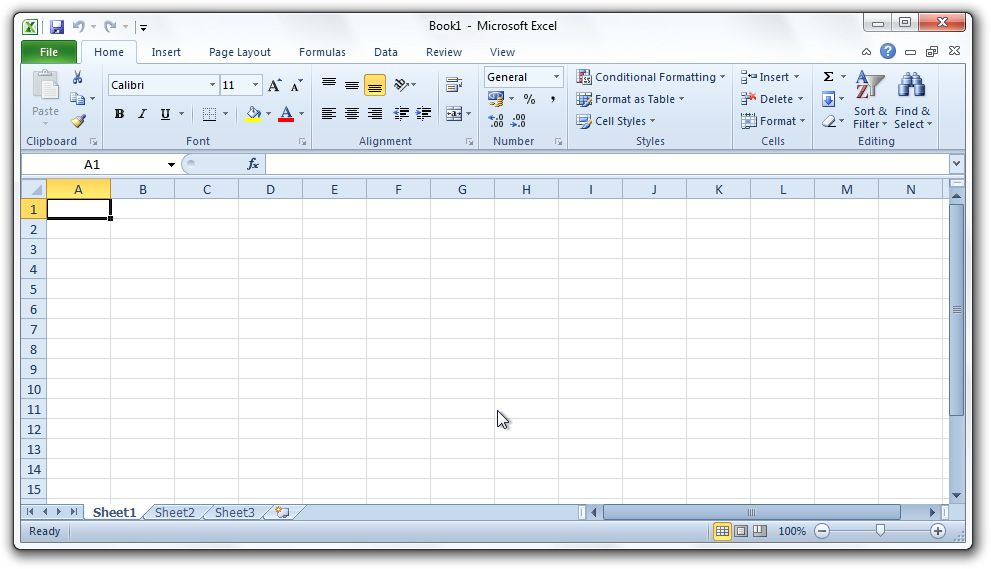
Task: Click Insert Function fx icon
Action: click(253, 164)
